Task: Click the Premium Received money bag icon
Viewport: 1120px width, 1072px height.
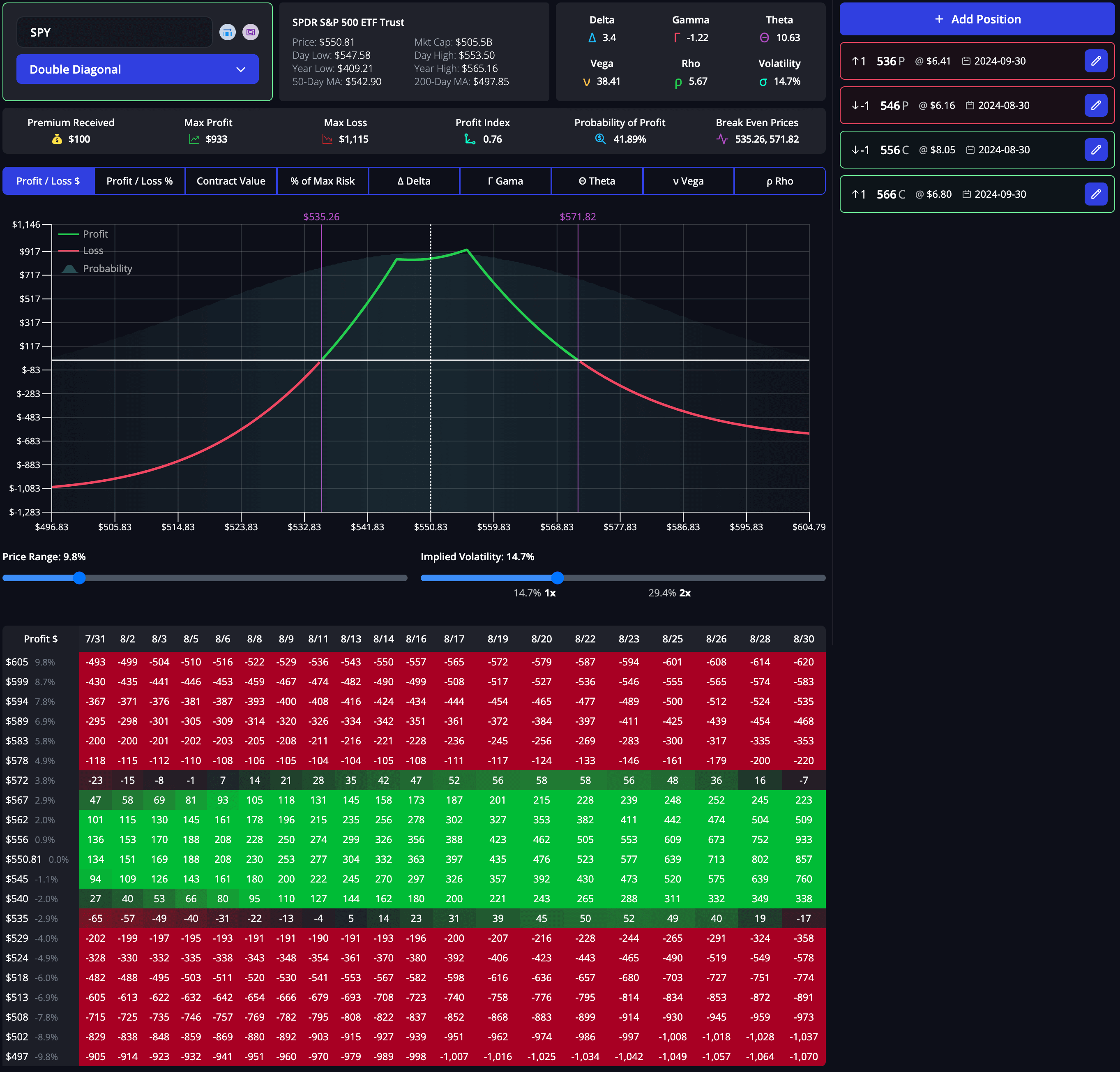Action: coord(57,139)
